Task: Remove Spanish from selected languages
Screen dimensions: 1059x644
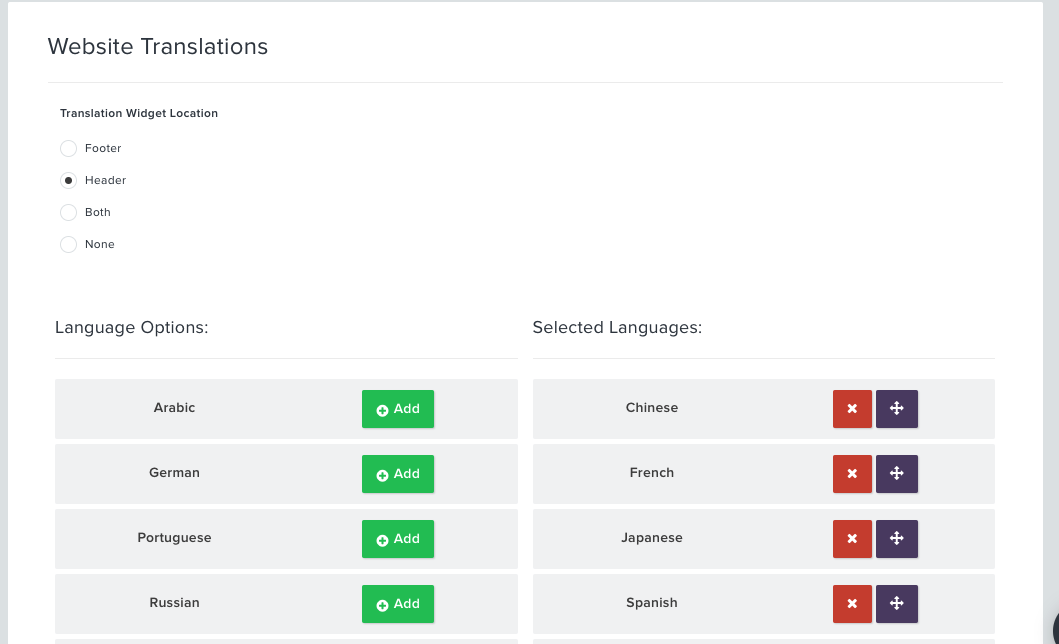Action: 852,604
